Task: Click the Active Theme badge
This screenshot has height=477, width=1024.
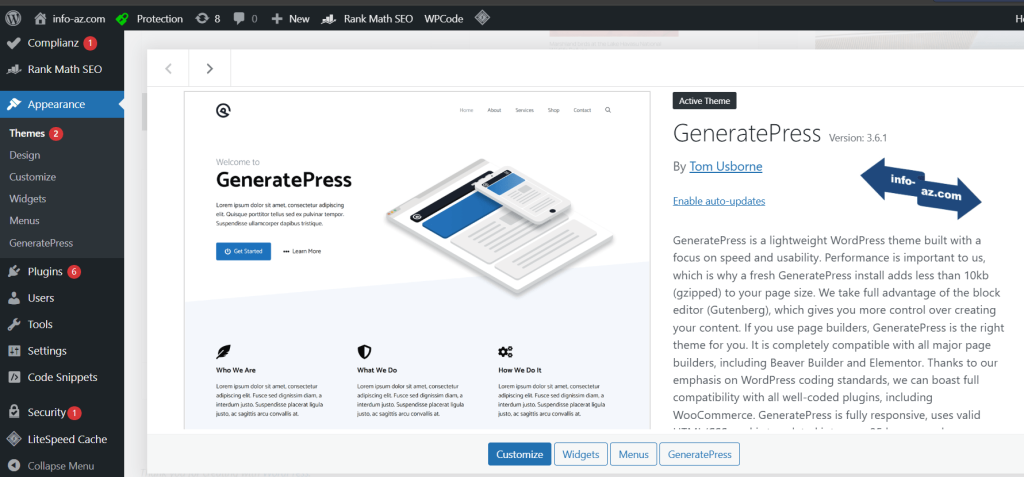Action: click(x=705, y=101)
